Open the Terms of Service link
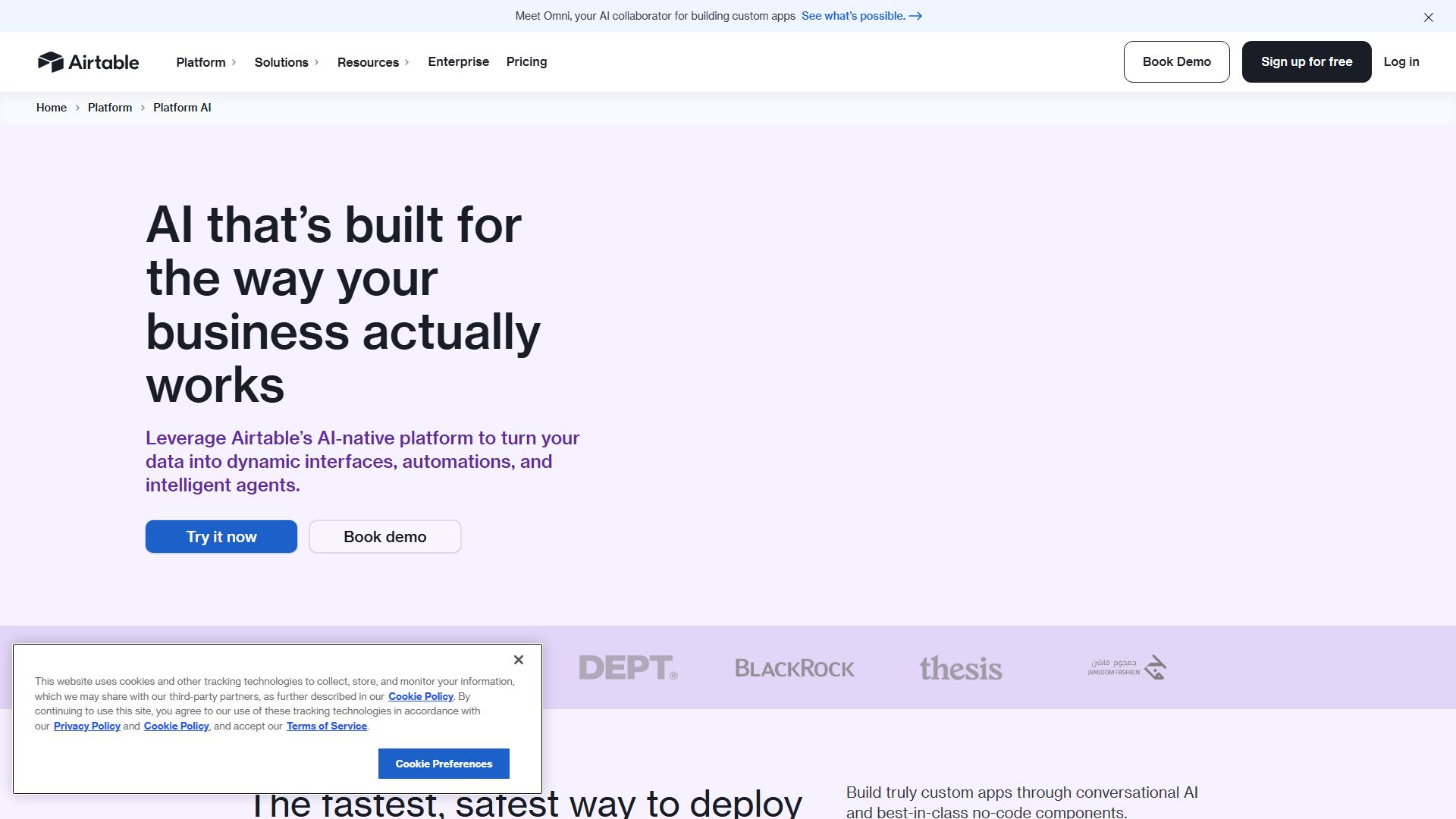The width and height of the screenshot is (1456, 819). pos(326,726)
